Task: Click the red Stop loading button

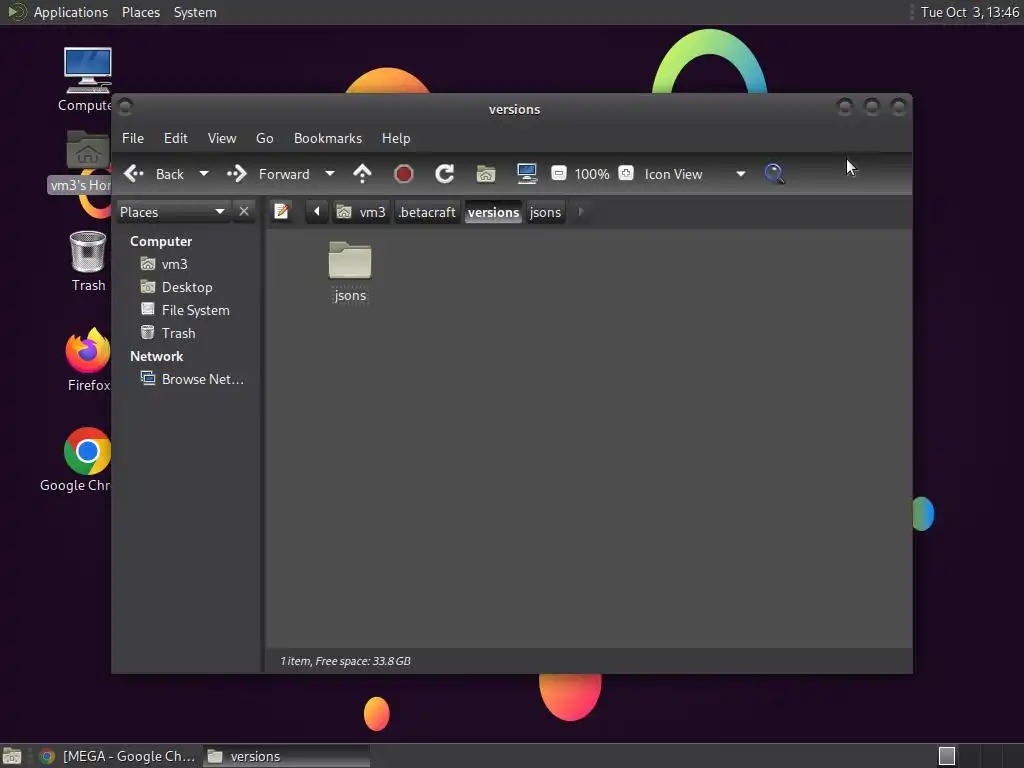Action: pos(404,174)
